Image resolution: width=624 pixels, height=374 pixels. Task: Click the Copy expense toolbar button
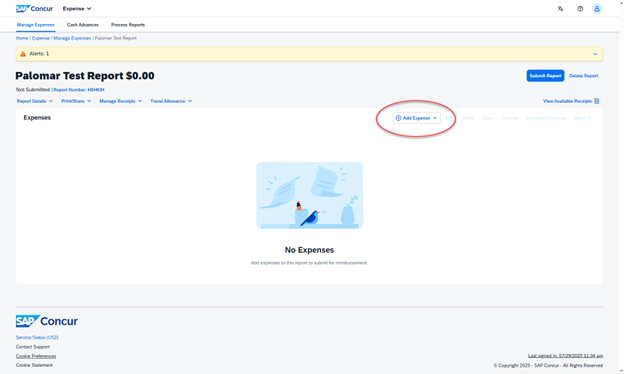[x=488, y=118]
